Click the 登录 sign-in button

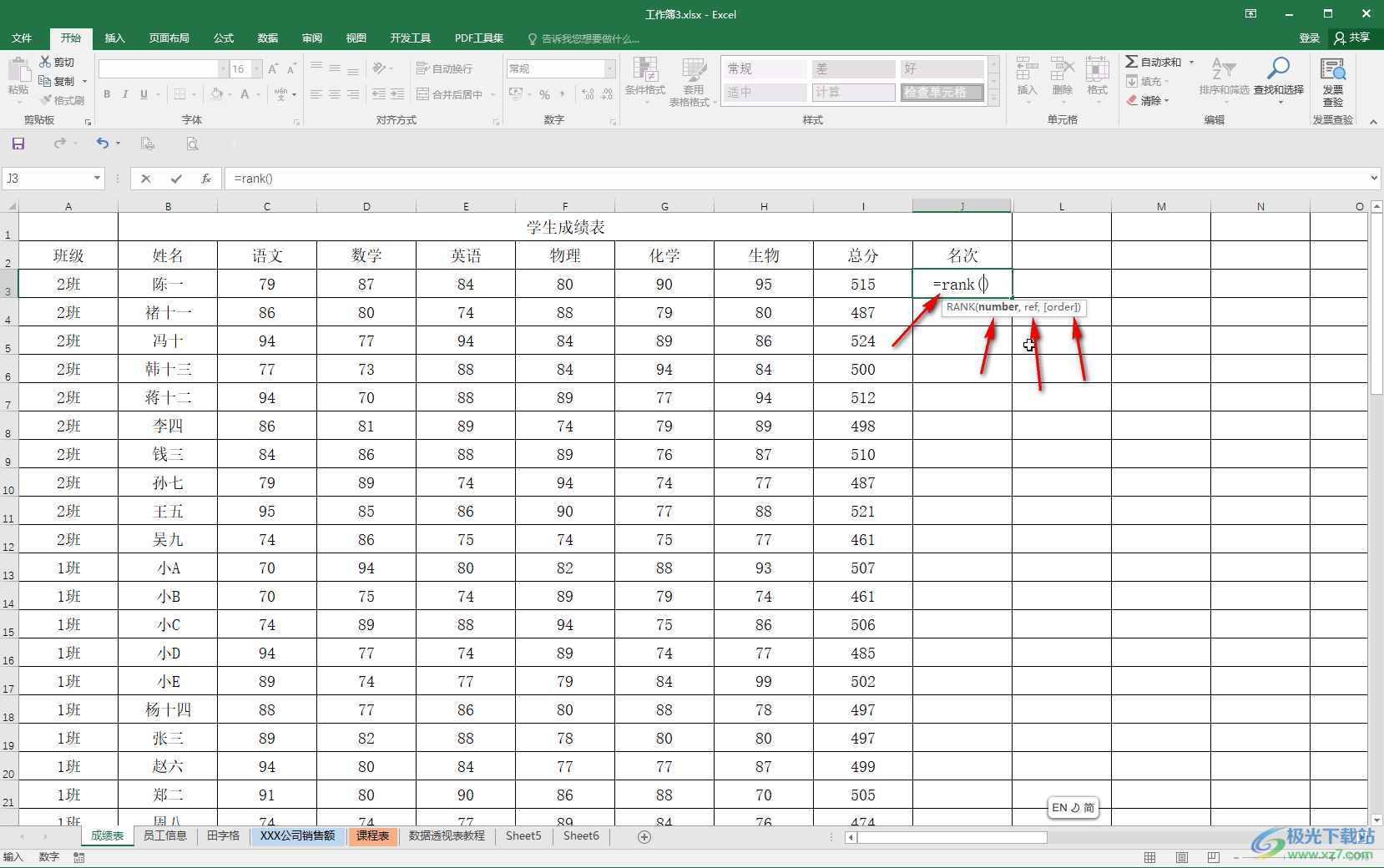(x=1309, y=38)
